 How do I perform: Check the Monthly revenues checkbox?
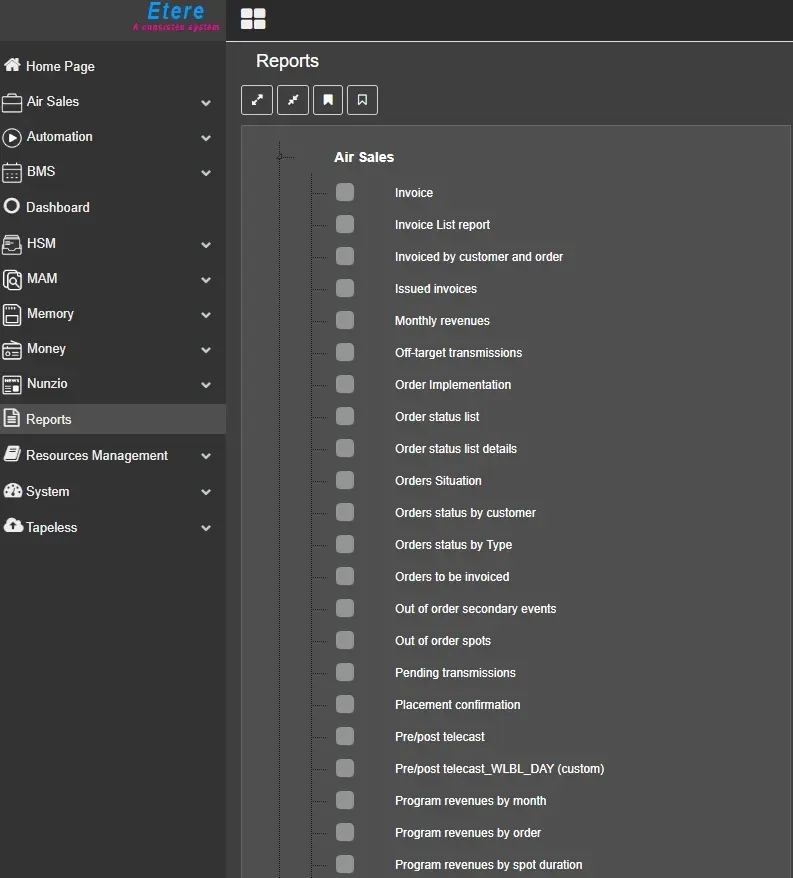tap(345, 321)
